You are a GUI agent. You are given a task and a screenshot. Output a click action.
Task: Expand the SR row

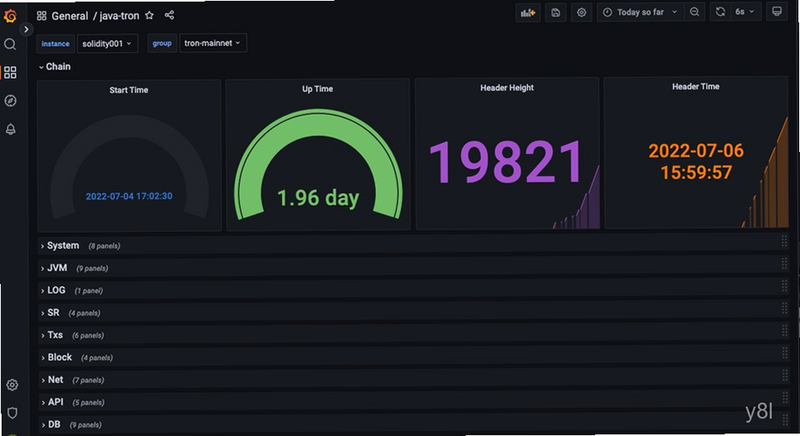50,313
